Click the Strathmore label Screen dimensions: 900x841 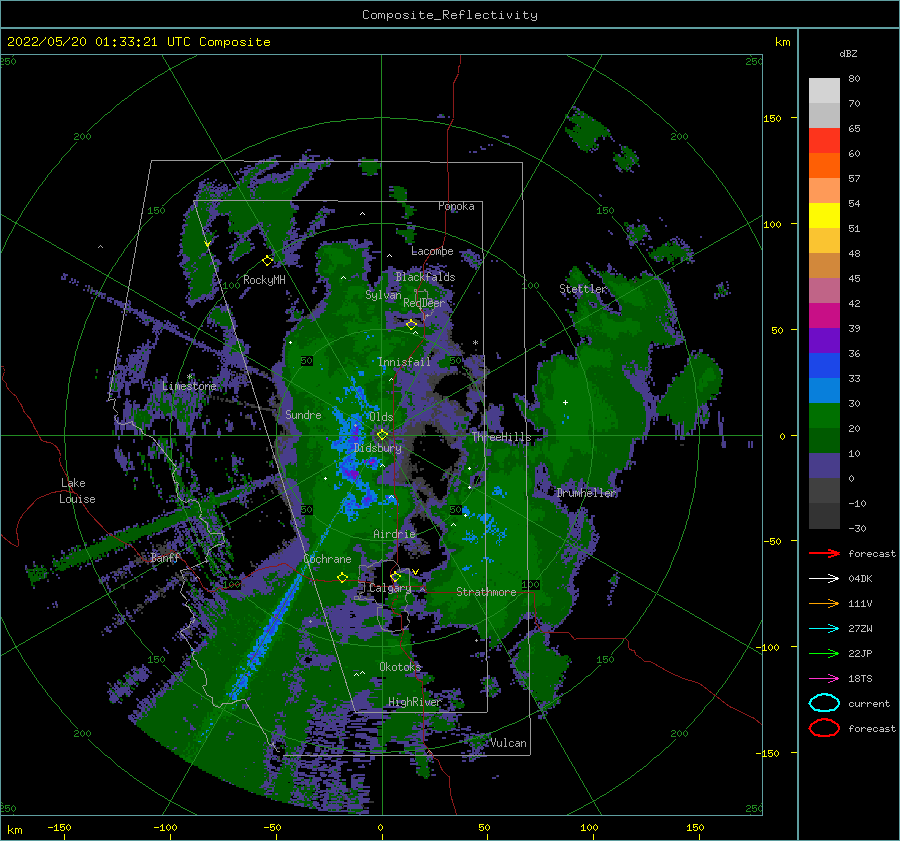point(486,592)
